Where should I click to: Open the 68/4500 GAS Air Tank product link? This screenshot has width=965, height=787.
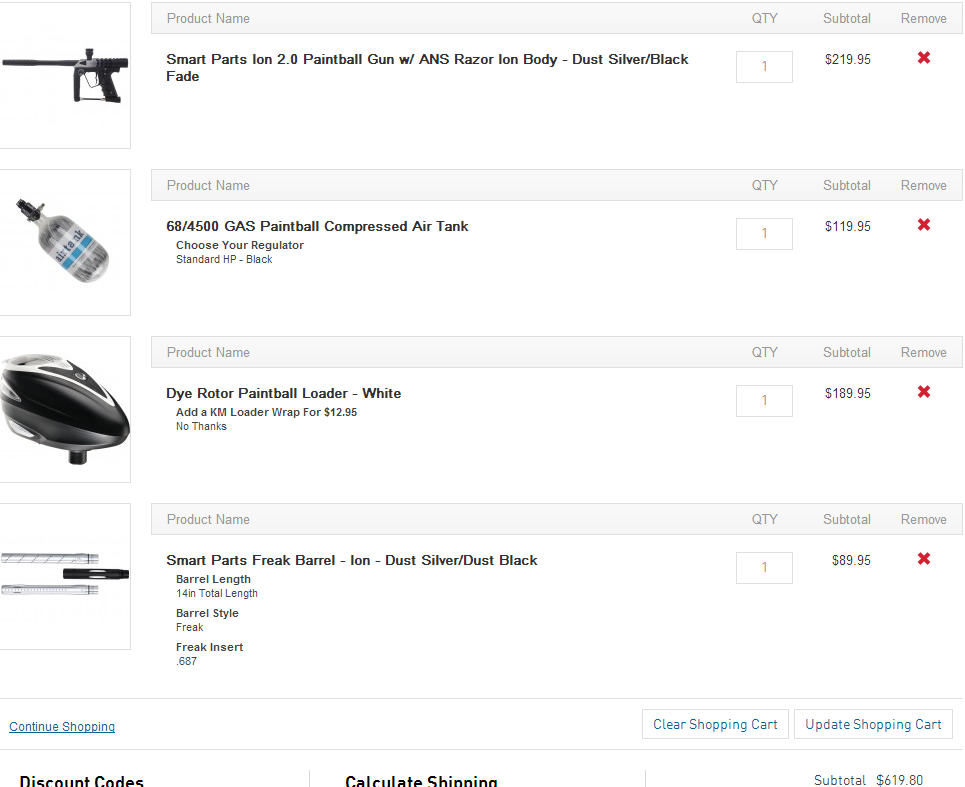317,227
